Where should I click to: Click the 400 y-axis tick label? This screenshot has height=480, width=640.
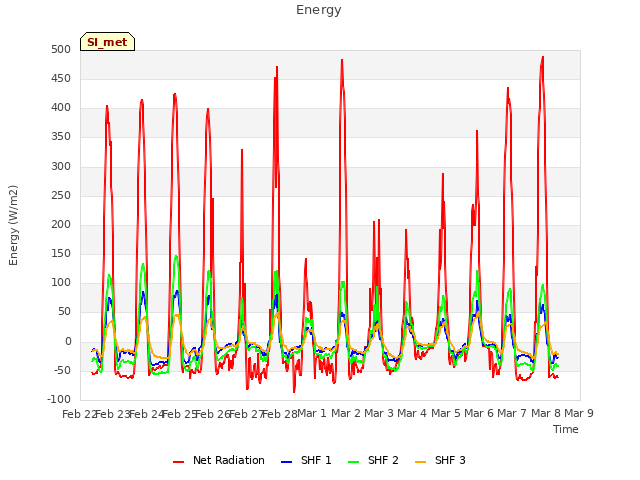[61, 108]
